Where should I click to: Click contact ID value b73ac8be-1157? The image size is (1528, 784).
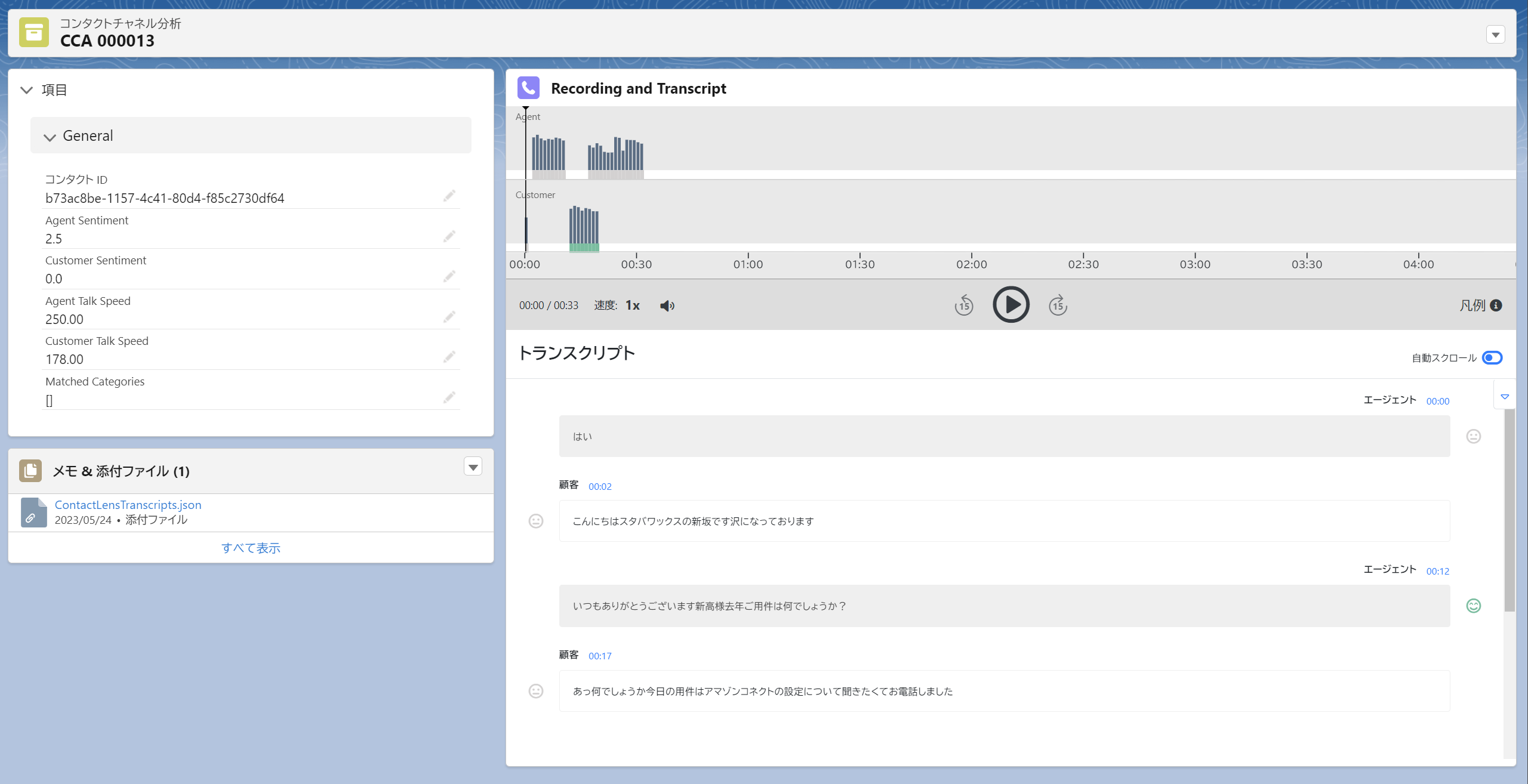click(x=165, y=198)
